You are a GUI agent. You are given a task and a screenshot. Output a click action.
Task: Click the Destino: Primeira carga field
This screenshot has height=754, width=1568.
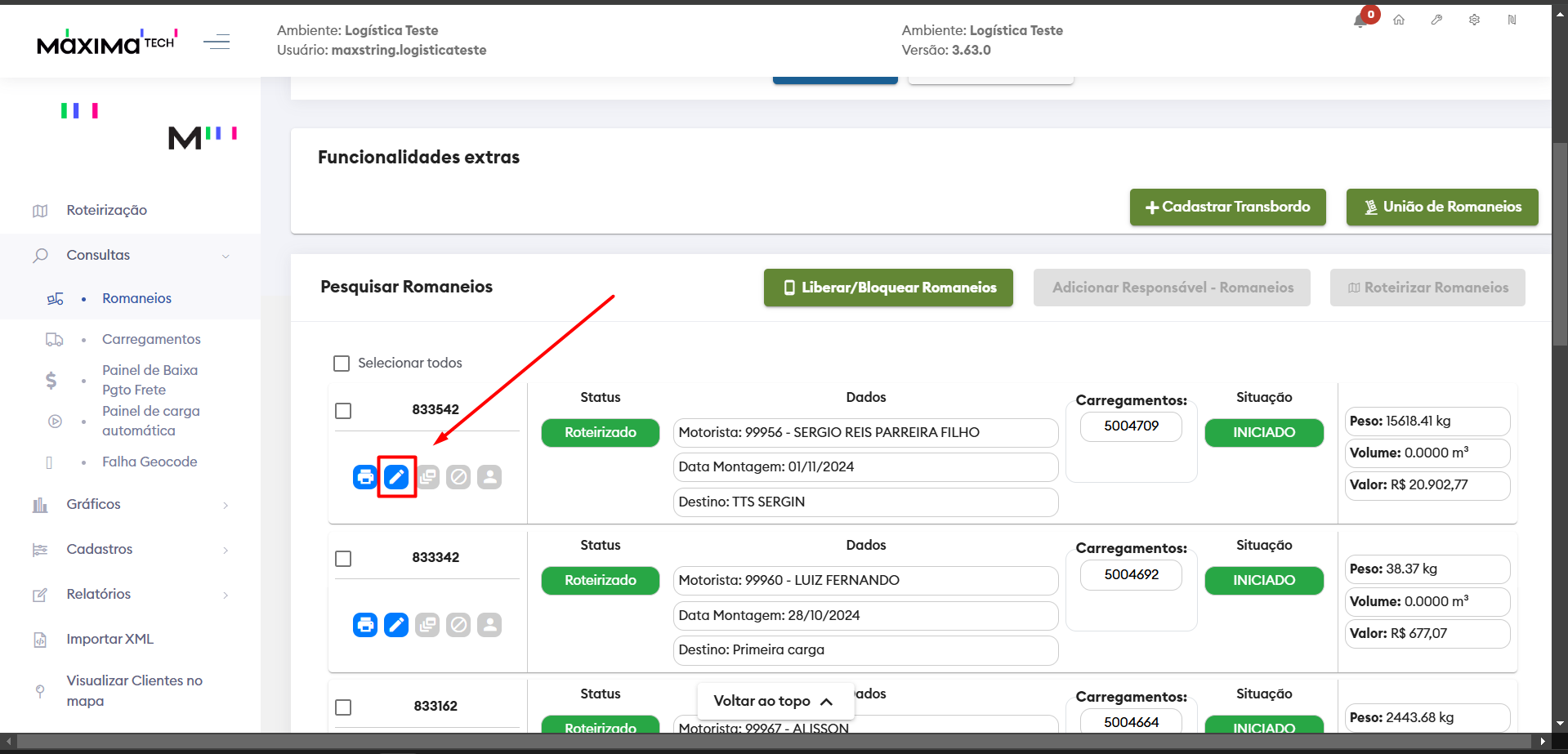[865, 650]
